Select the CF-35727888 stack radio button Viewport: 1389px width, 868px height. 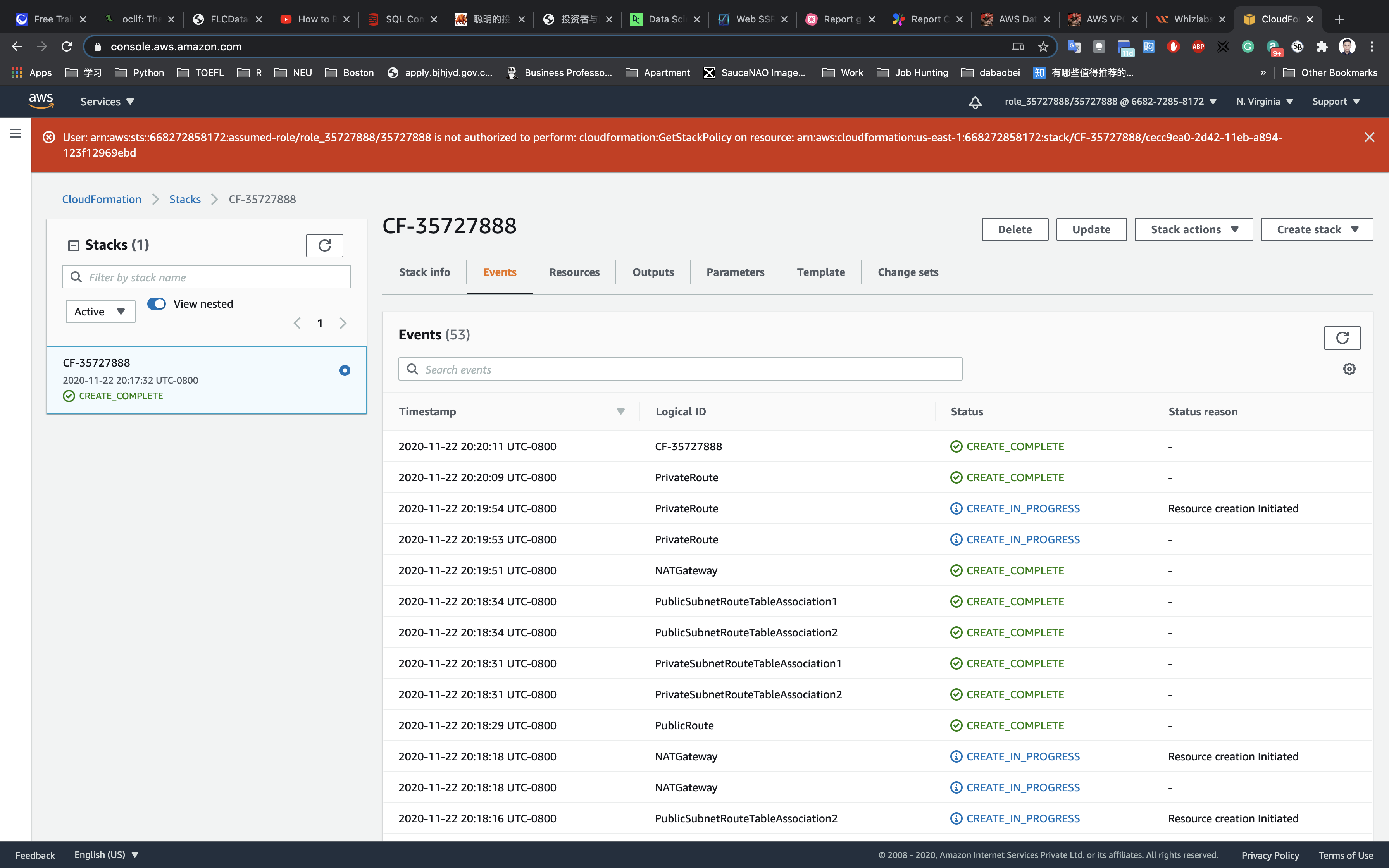tap(345, 370)
